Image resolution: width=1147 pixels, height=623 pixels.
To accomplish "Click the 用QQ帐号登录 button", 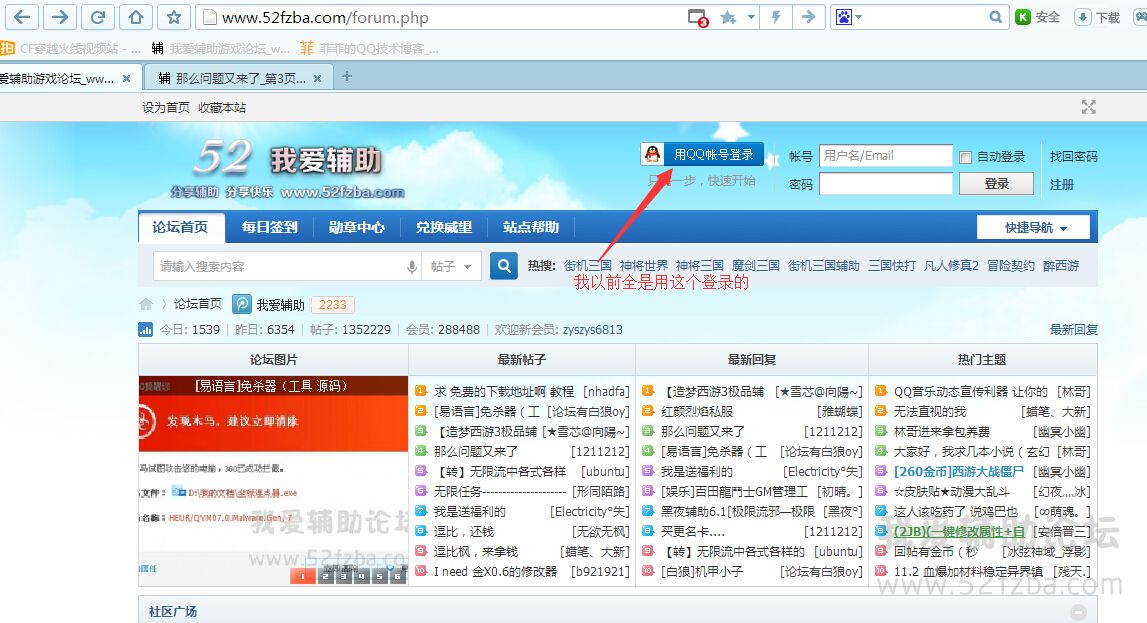I will click(x=702, y=154).
